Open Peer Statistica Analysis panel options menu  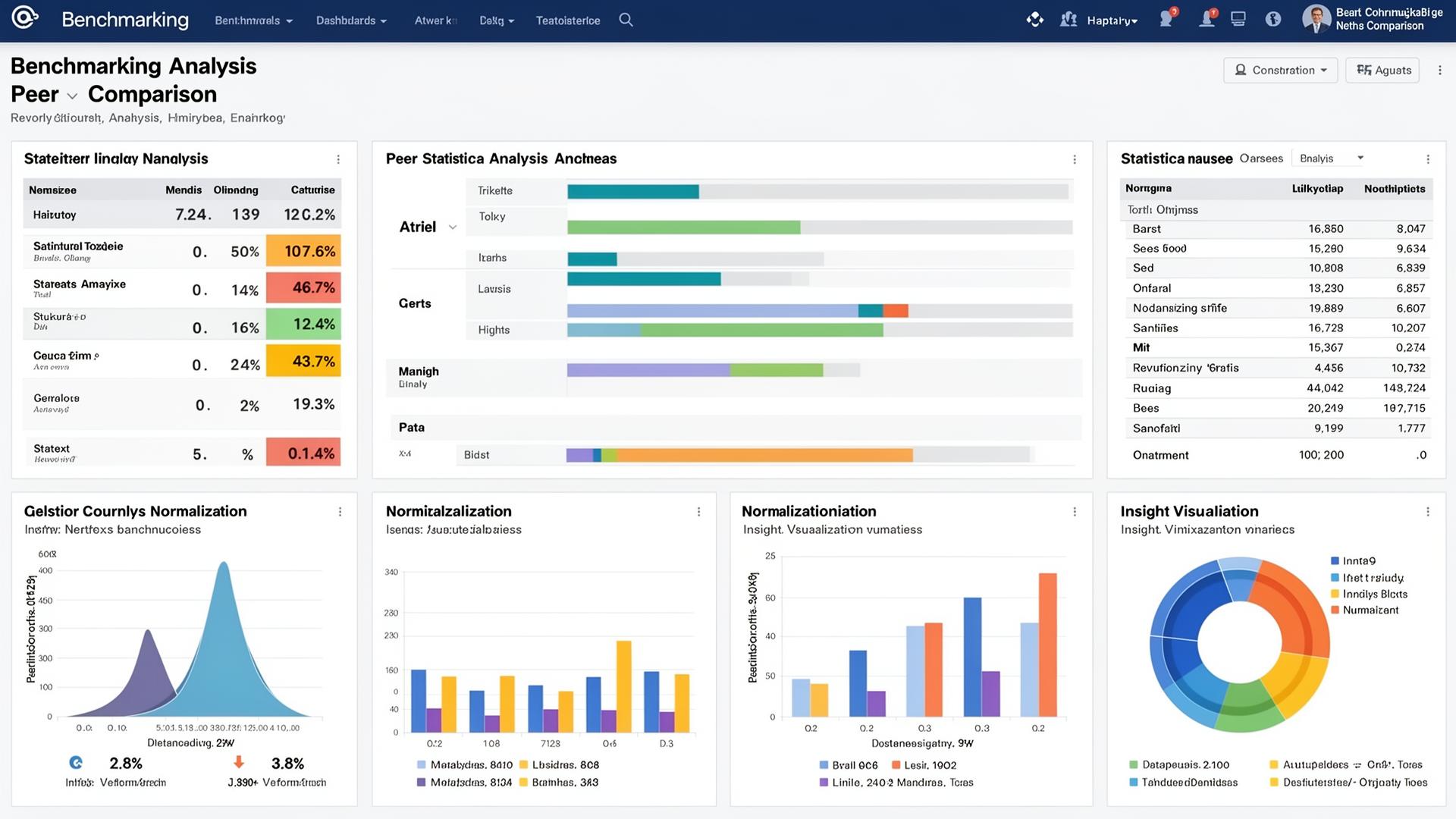coord(1075,159)
